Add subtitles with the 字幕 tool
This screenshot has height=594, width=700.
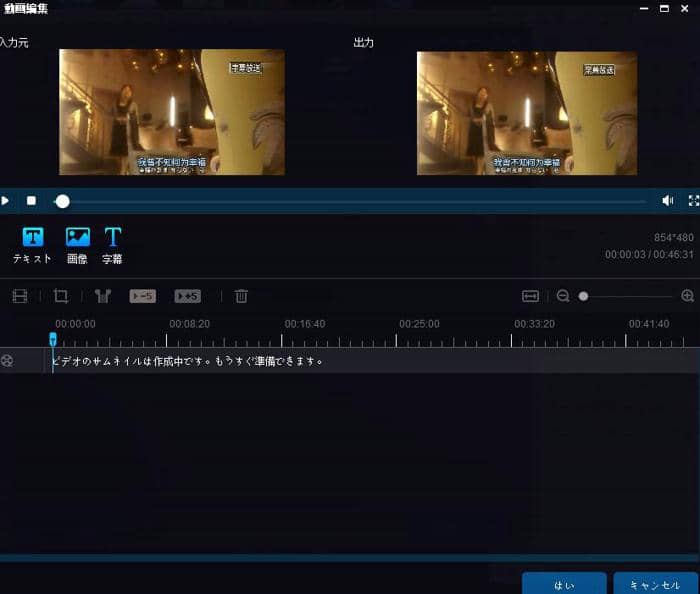pyautogui.click(x=112, y=245)
